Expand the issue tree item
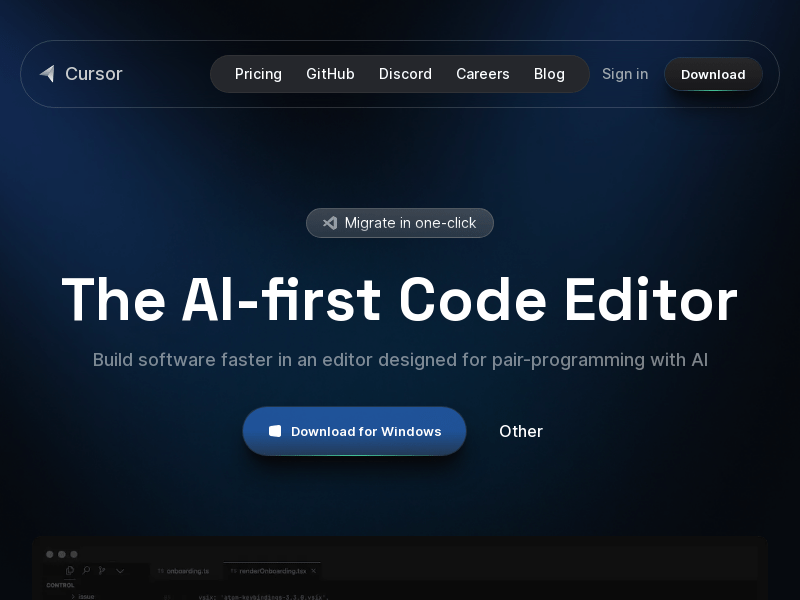Image resolution: width=800 pixels, height=600 pixels. pyautogui.click(x=83, y=596)
